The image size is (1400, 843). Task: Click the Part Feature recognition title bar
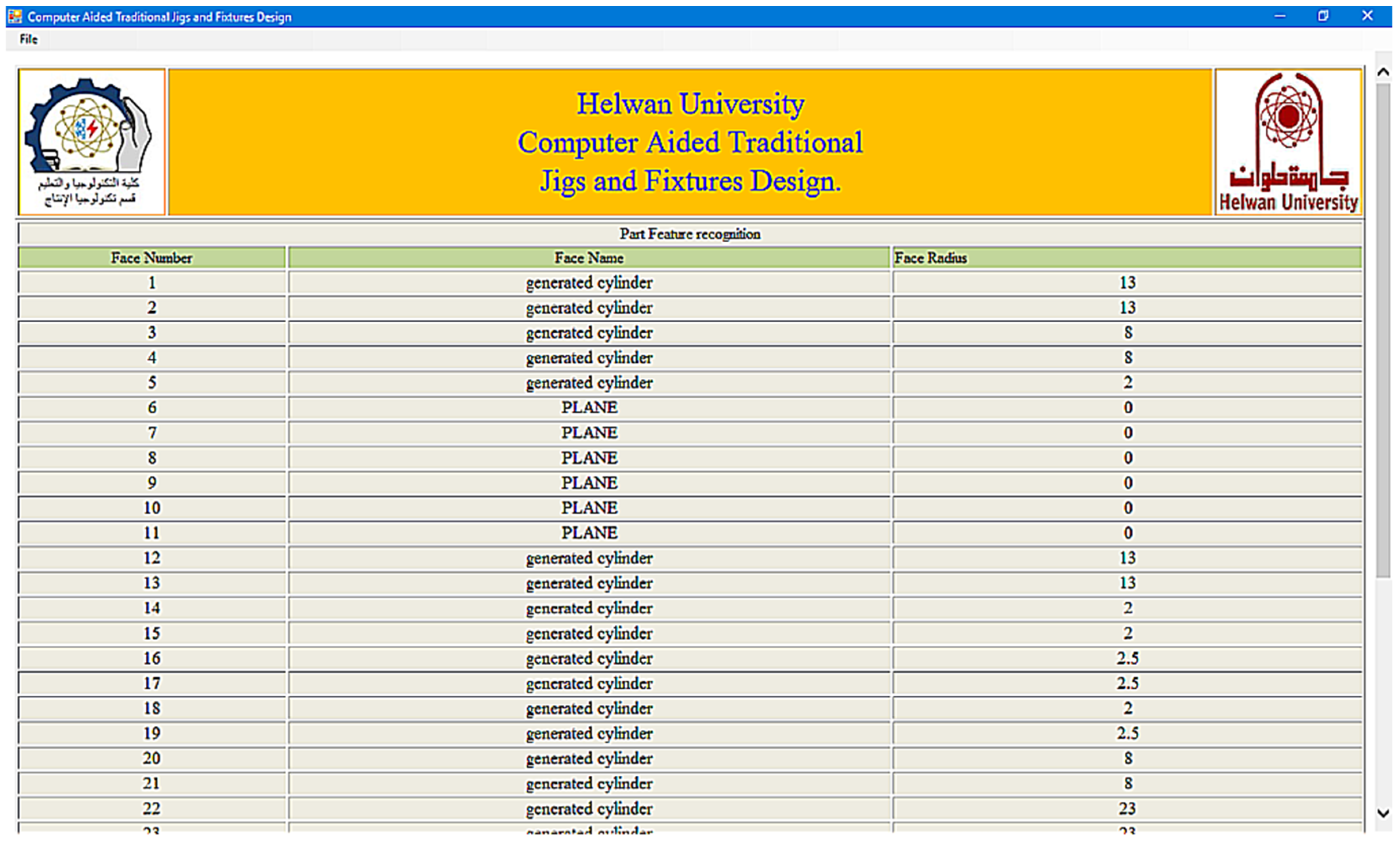(690, 234)
